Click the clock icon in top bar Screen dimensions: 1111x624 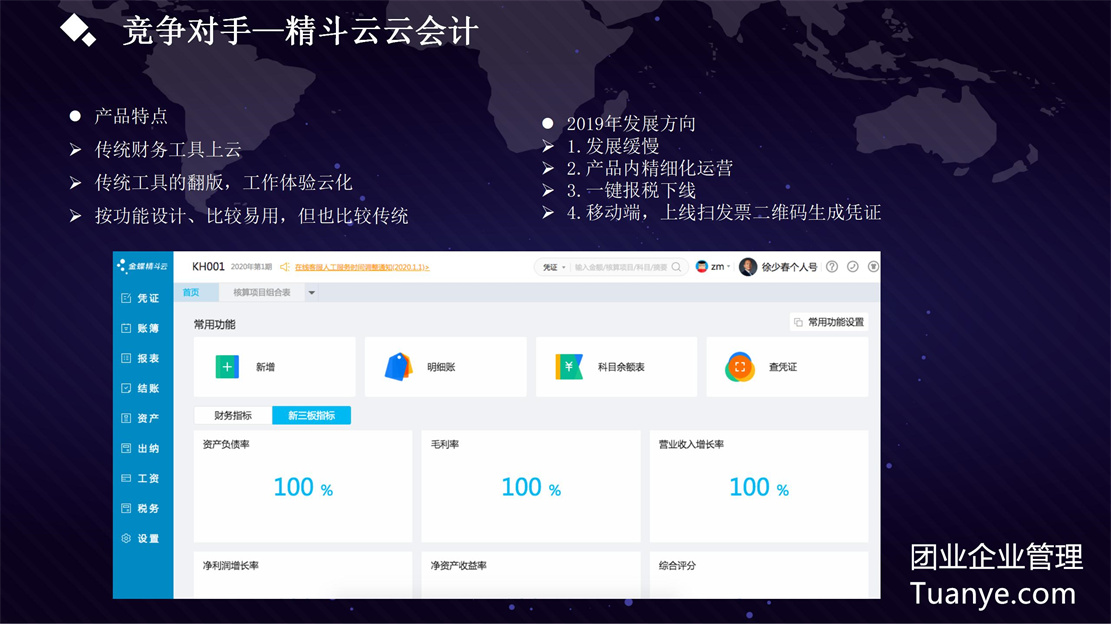[x=853, y=267]
